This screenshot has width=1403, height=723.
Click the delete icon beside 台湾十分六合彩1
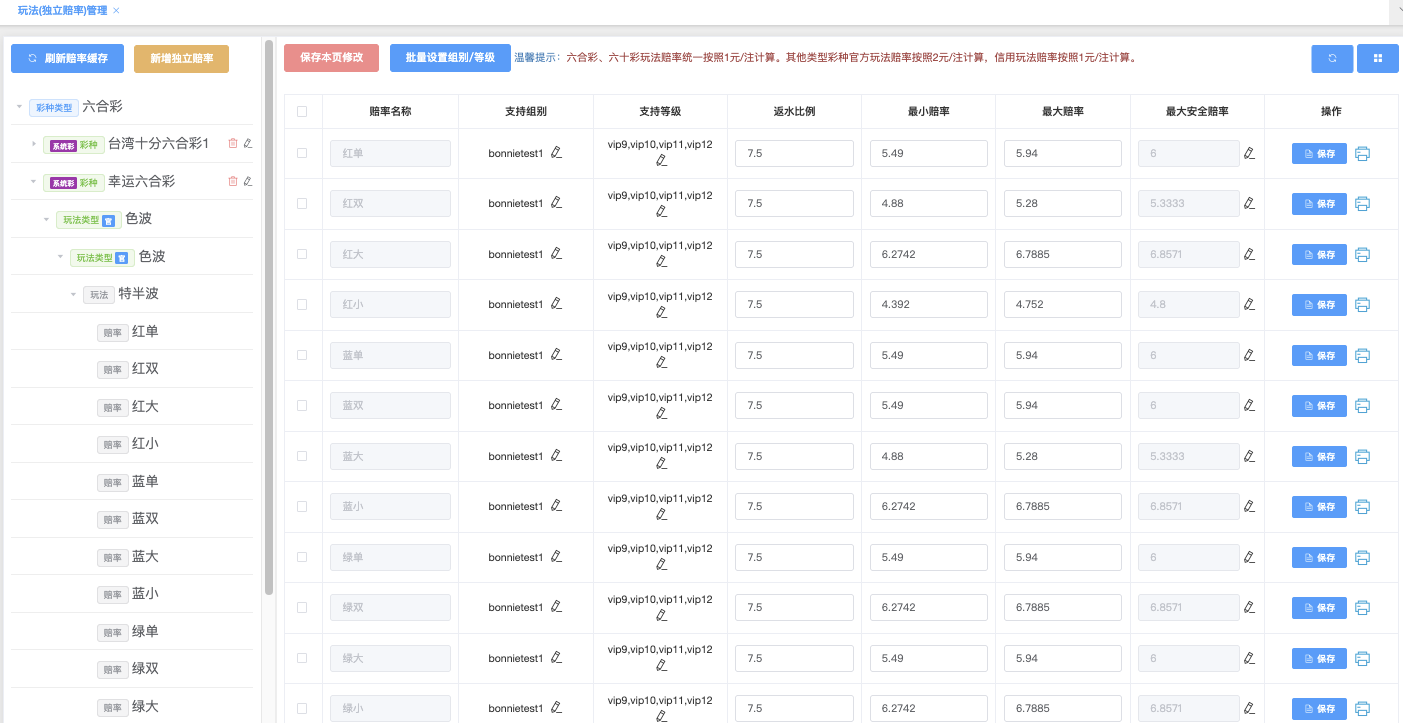coord(233,144)
